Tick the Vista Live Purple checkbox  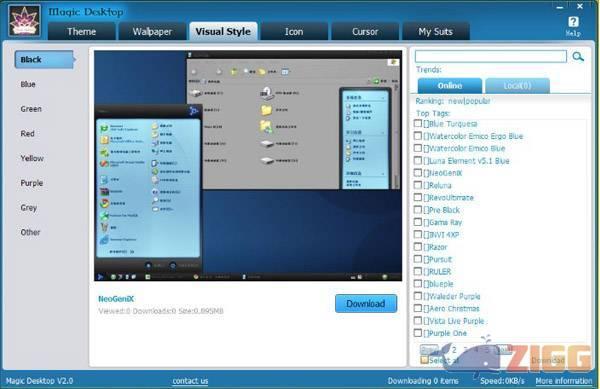418,321
